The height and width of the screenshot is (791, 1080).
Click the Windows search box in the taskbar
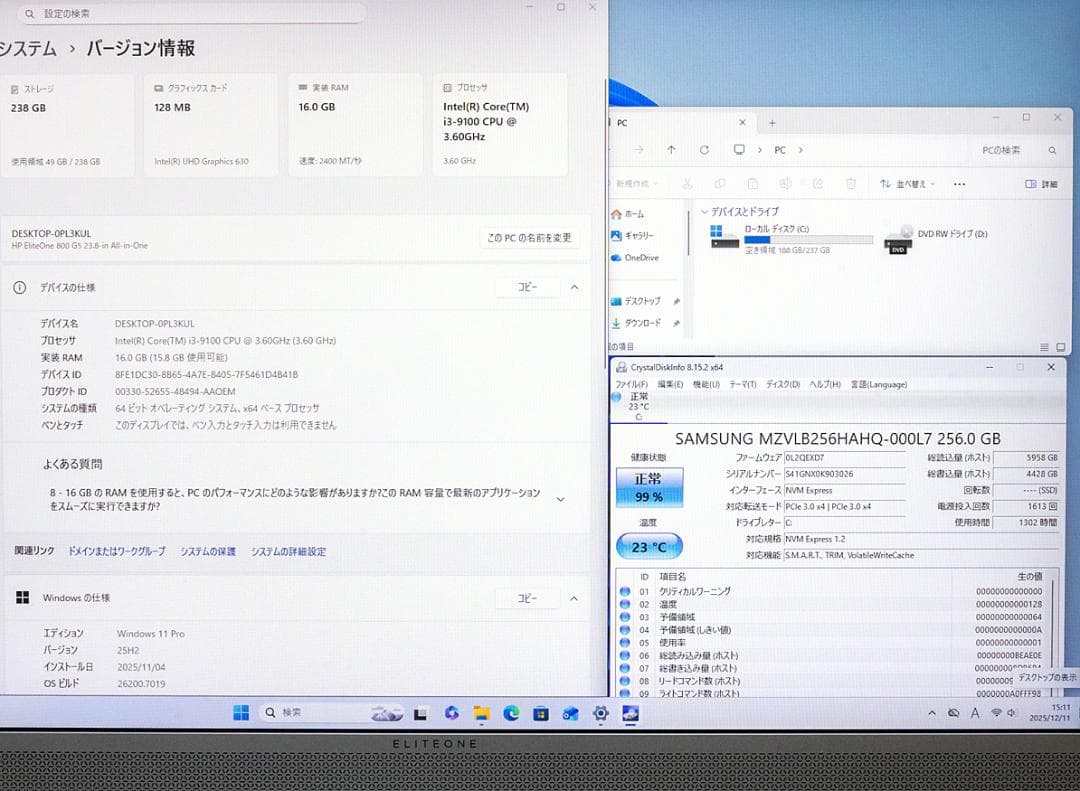click(x=310, y=712)
